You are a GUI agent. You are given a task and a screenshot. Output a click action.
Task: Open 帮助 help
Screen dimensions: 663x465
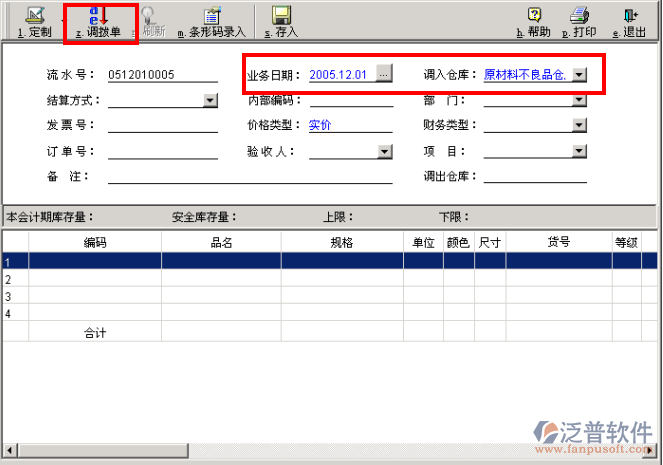coord(534,22)
